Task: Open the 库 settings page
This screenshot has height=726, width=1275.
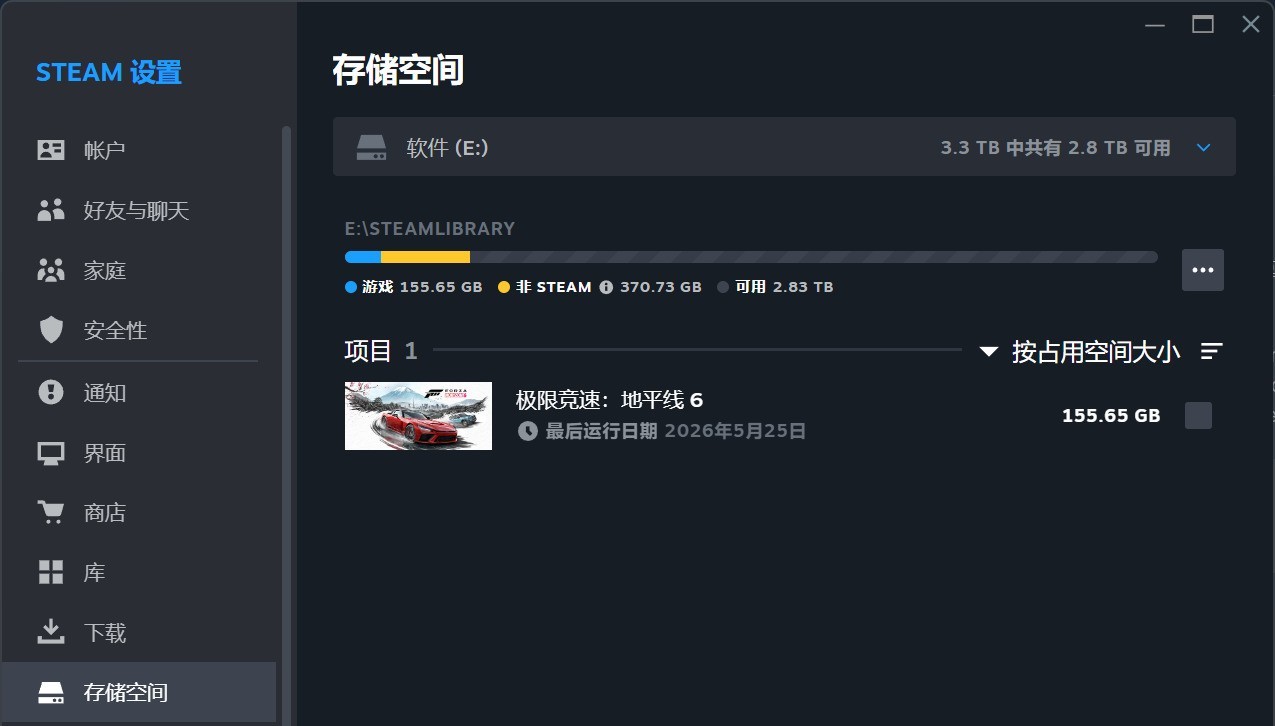Action: click(138, 573)
